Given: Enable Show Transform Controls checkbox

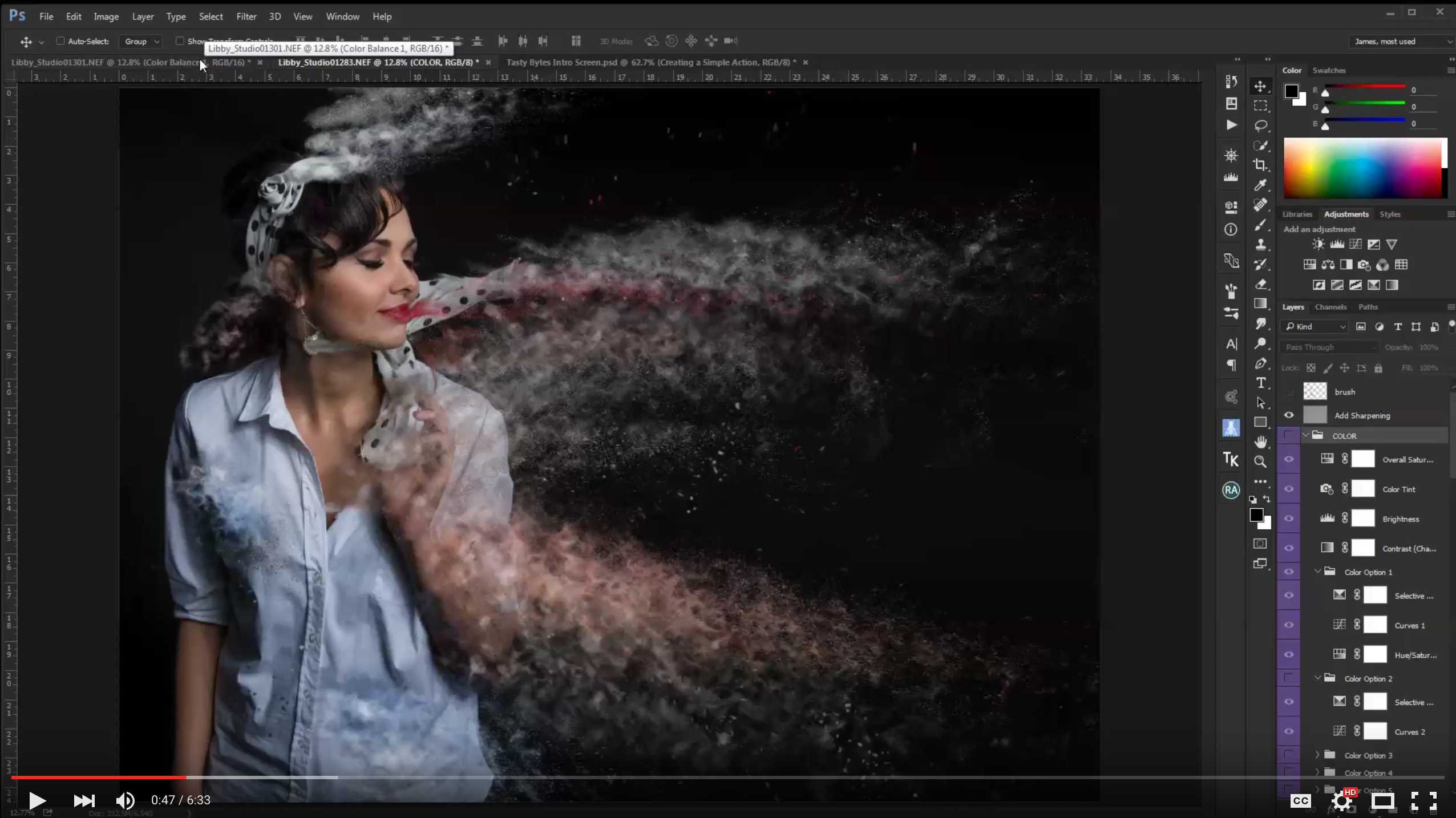Looking at the screenshot, I should [180, 41].
